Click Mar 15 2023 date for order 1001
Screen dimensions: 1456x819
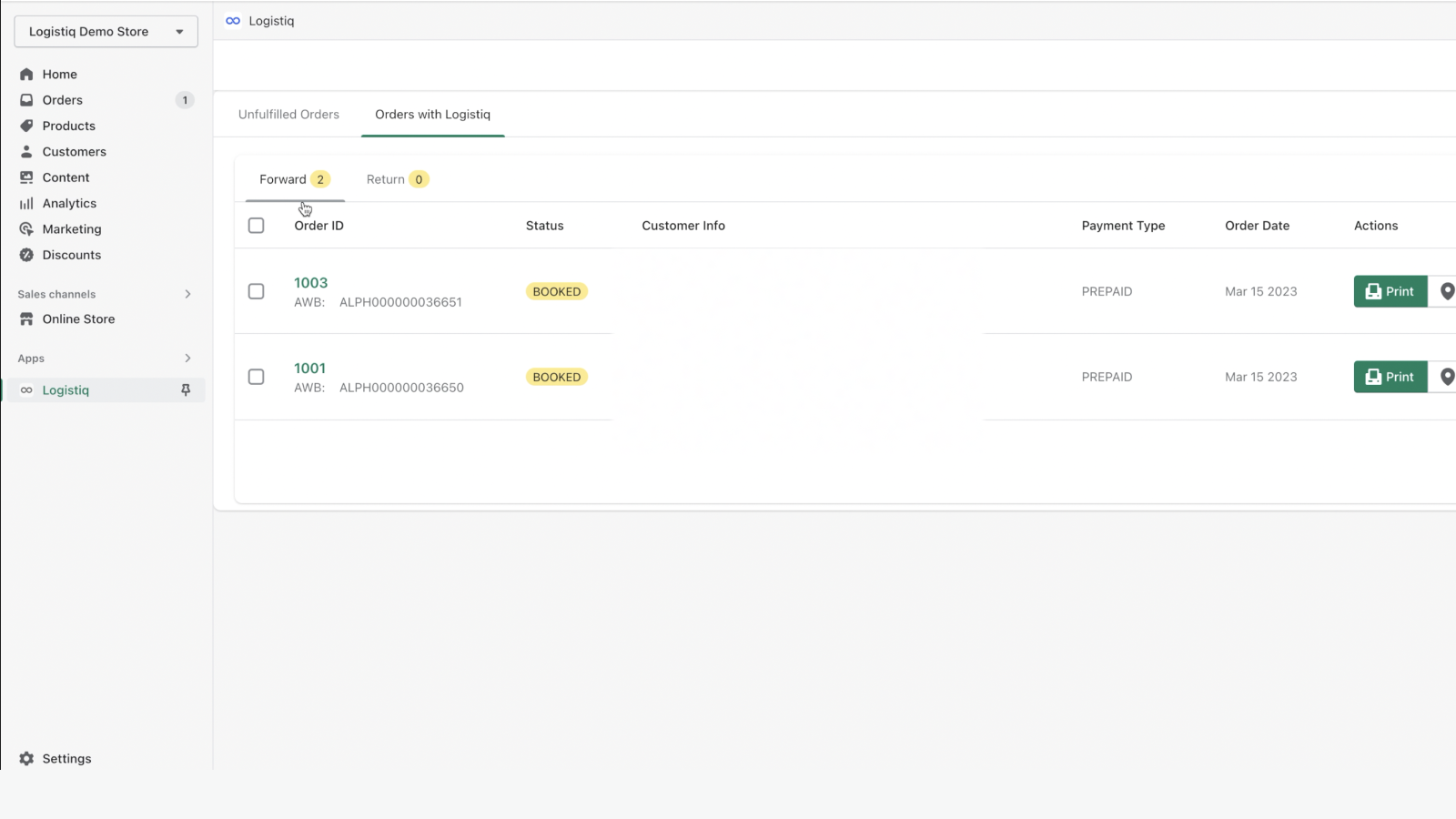1260,377
